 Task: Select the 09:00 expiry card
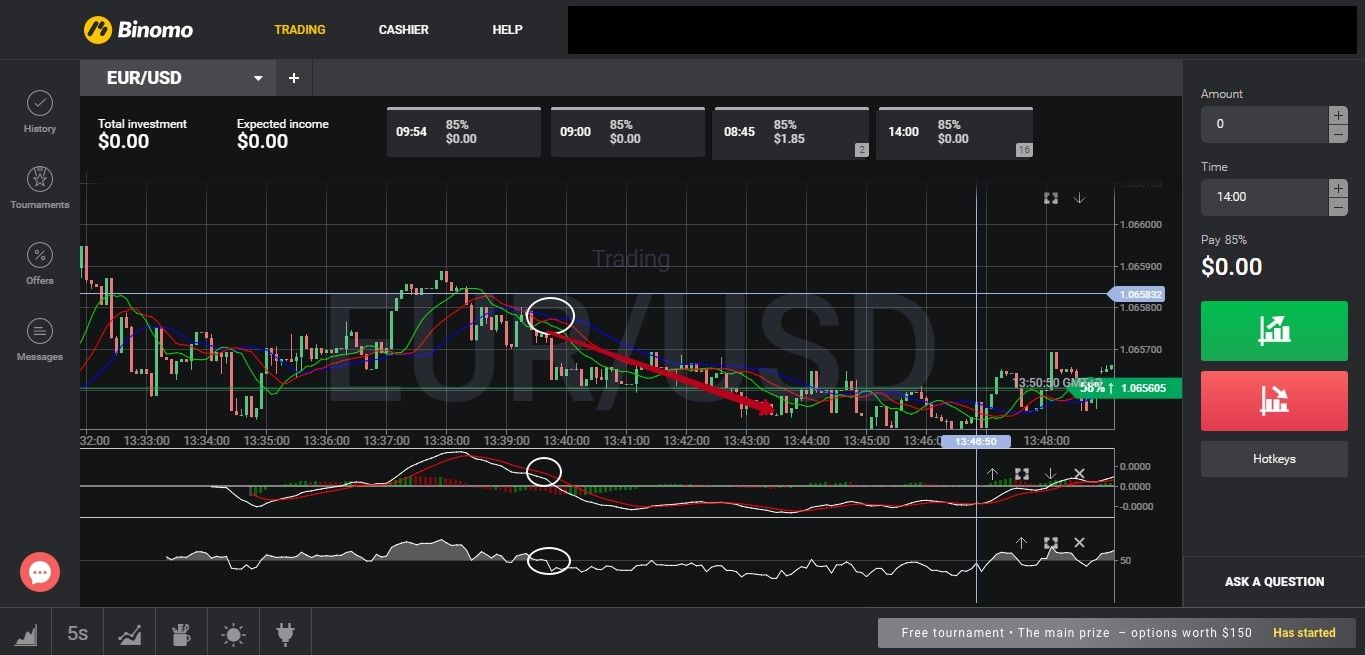[628, 132]
